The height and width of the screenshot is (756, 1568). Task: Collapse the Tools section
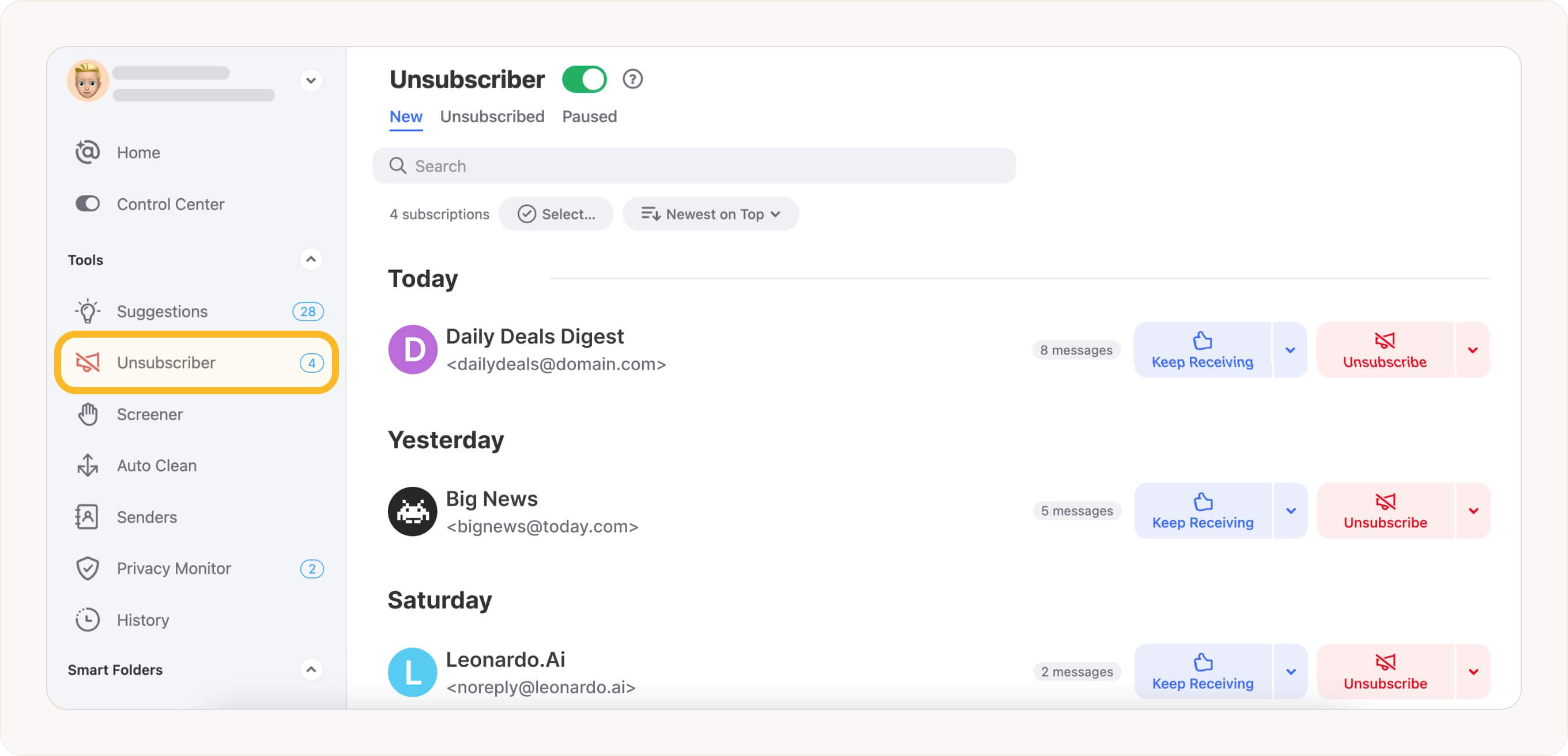coord(311,260)
